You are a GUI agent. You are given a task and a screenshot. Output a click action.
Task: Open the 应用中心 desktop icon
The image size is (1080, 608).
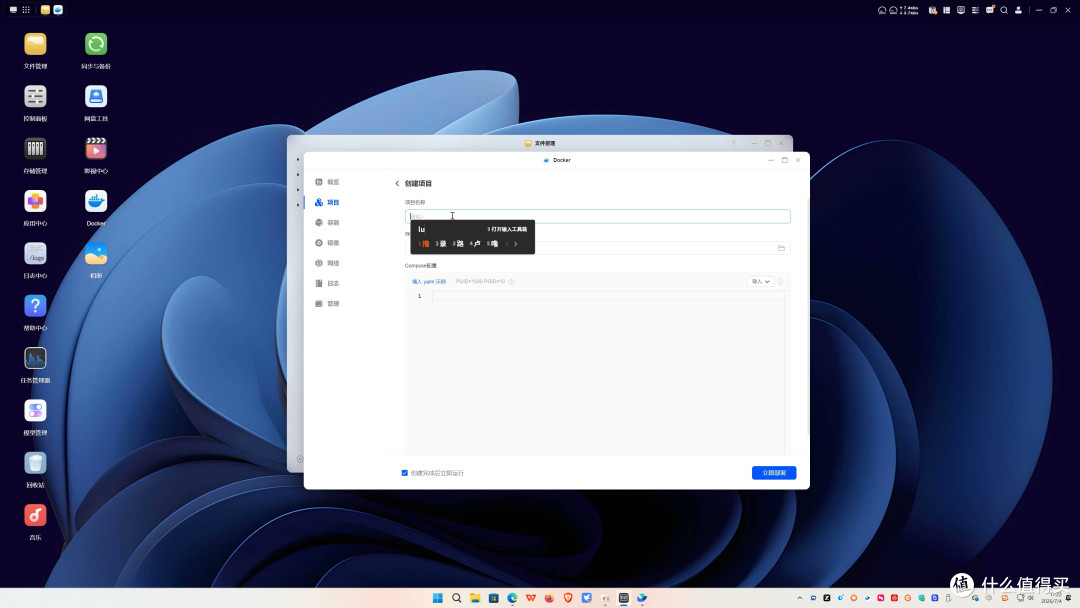[x=35, y=202]
